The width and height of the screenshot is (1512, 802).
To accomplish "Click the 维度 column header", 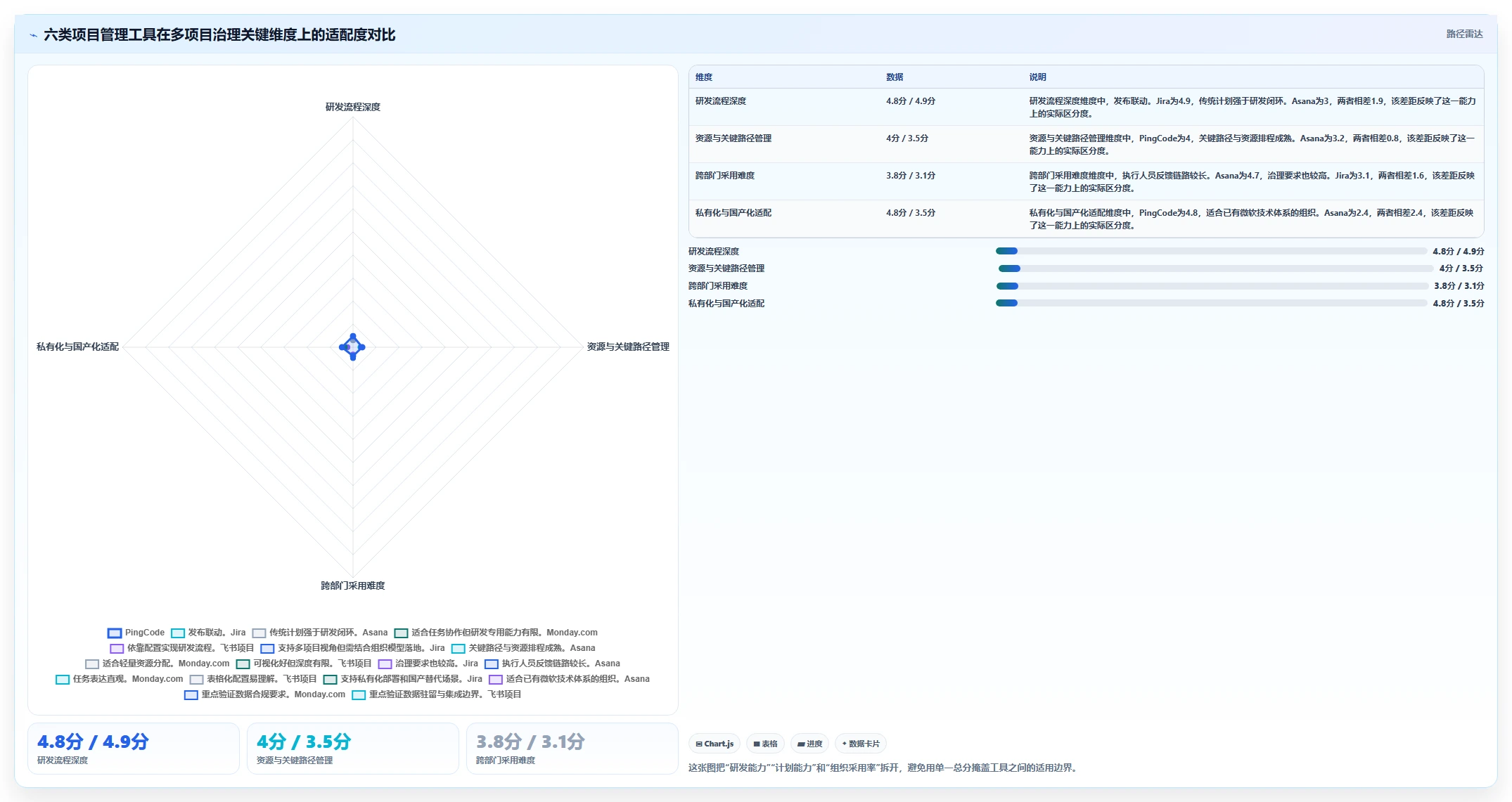I will 704,77.
